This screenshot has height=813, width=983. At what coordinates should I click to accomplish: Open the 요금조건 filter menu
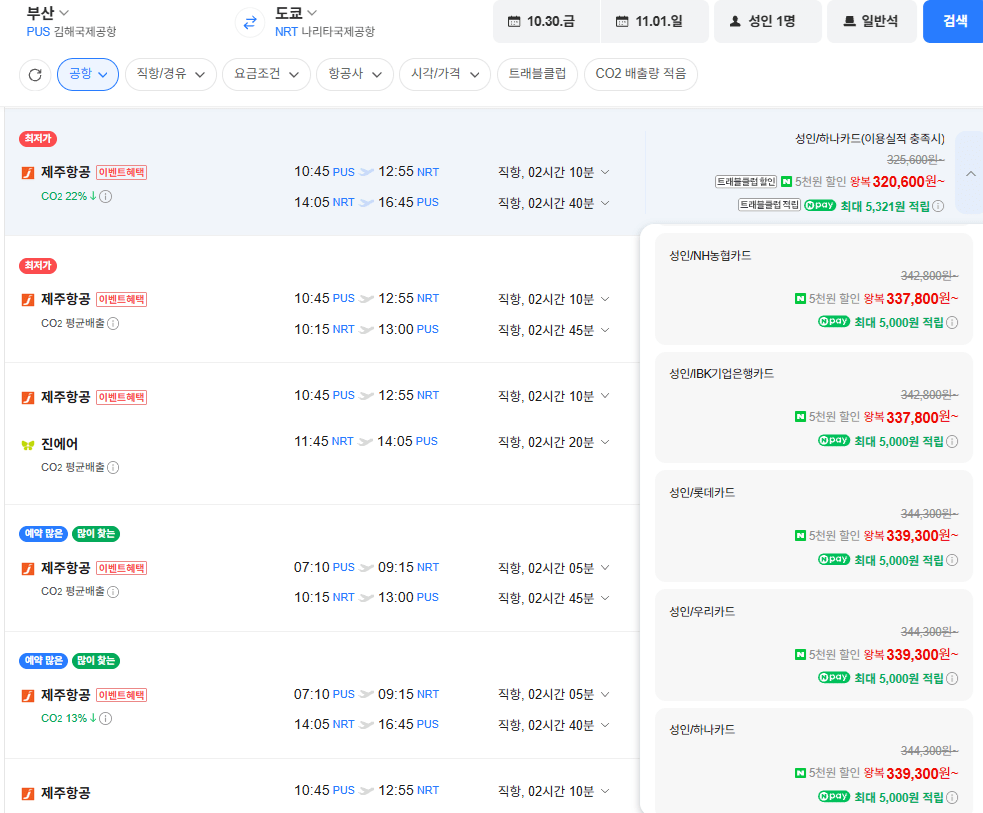point(266,74)
